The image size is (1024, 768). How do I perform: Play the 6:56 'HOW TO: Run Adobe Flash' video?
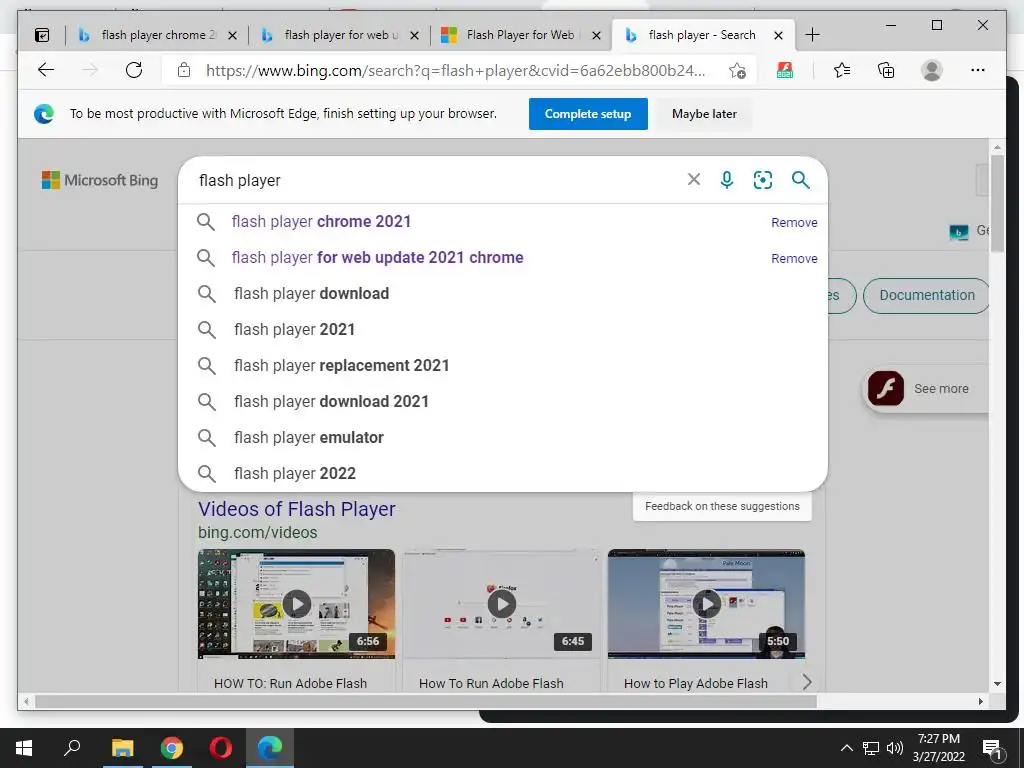coord(296,604)
